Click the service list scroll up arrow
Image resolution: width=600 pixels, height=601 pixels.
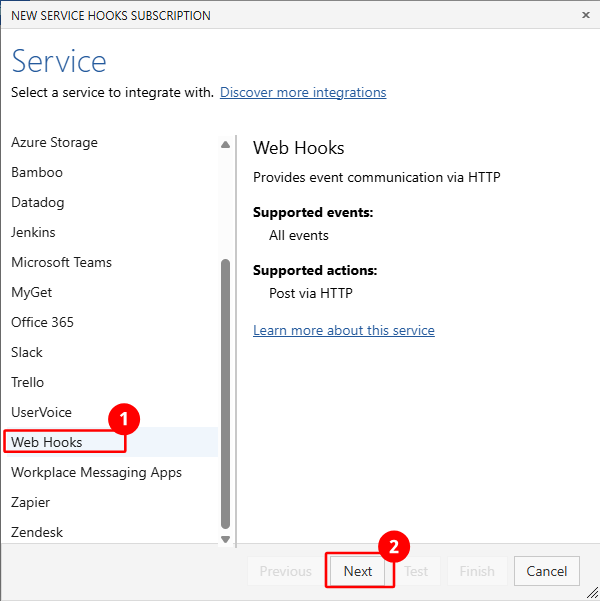pyautogui.click(x=225, y=145)
